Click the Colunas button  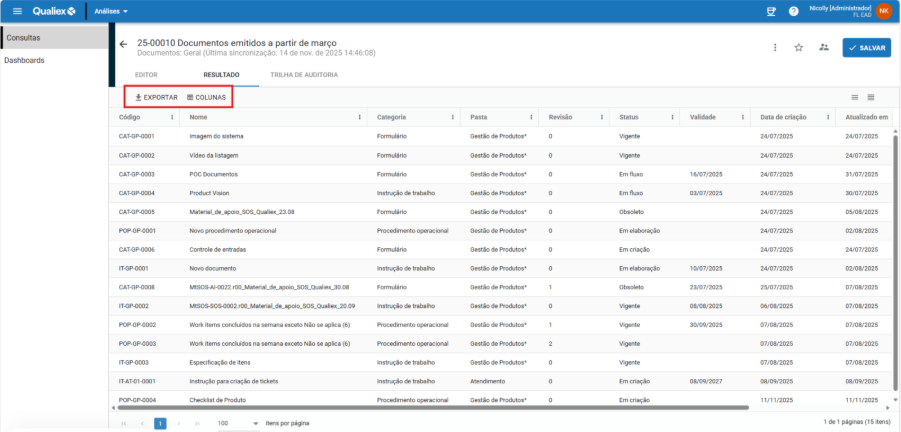pos(206,97)
